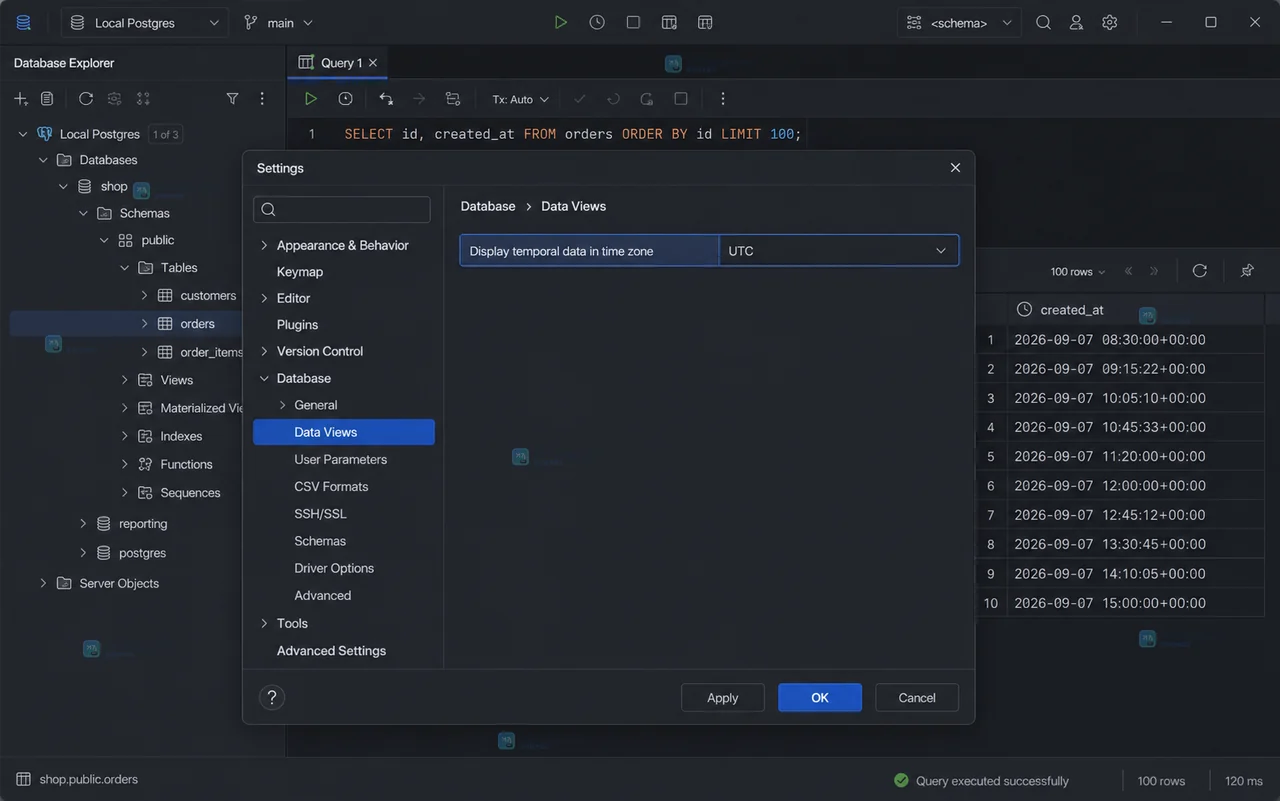Click the Apply button
This screenshot has height=801, width=1280.
pos(722,698)
